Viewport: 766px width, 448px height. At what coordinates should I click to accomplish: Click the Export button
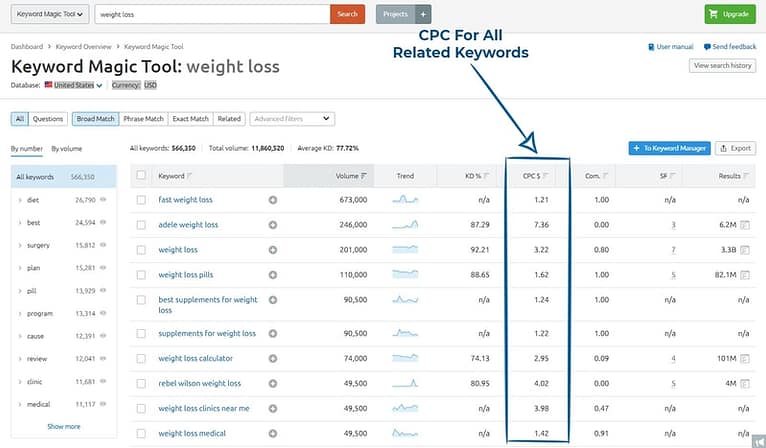point(736,148)
